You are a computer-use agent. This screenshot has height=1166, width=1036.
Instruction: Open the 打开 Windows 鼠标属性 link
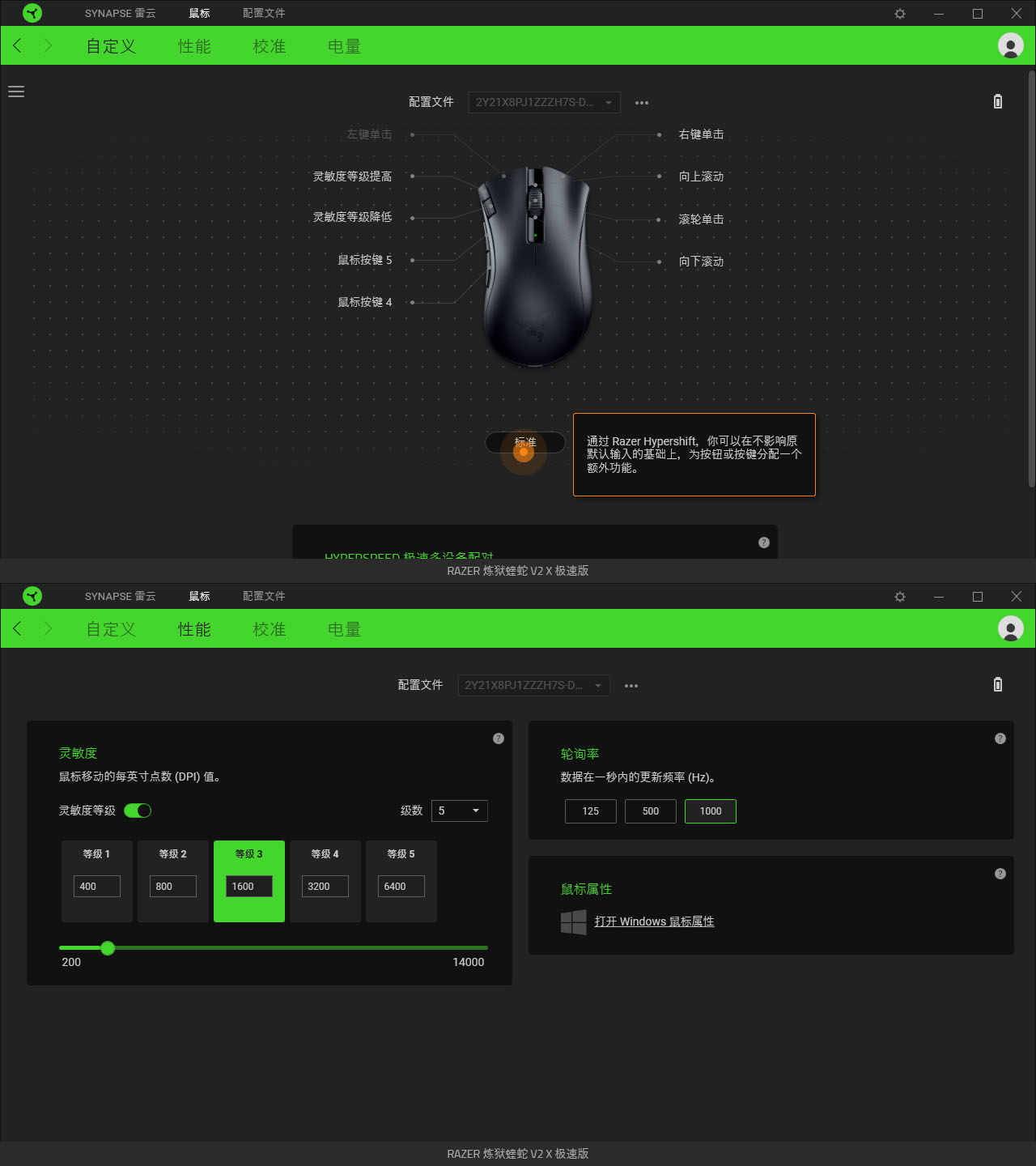tap(655, 921)
